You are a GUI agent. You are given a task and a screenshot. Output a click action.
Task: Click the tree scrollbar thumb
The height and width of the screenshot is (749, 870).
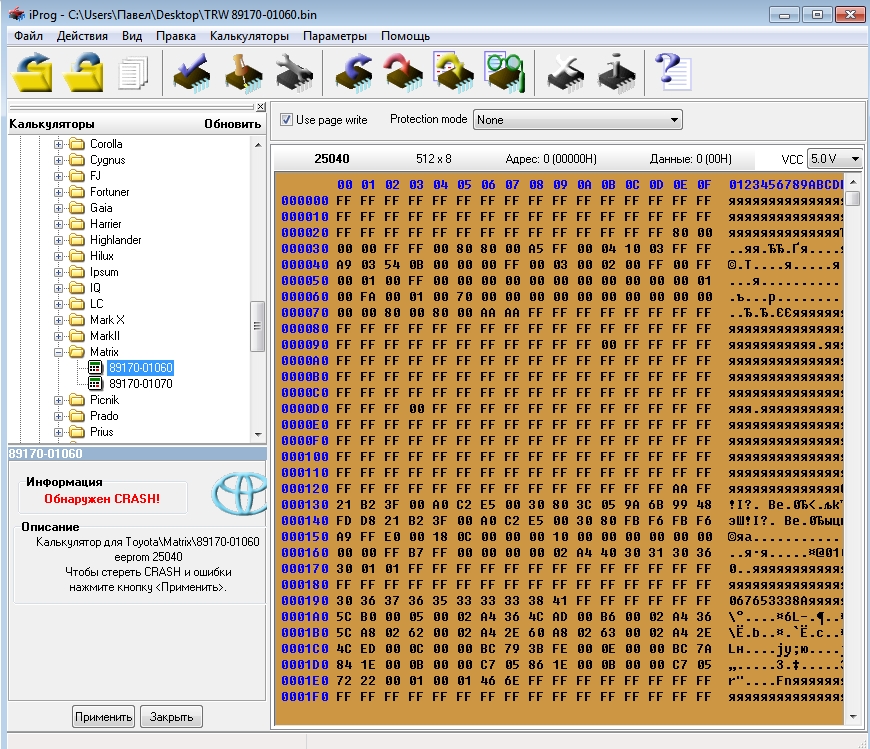tap(257, 326)
